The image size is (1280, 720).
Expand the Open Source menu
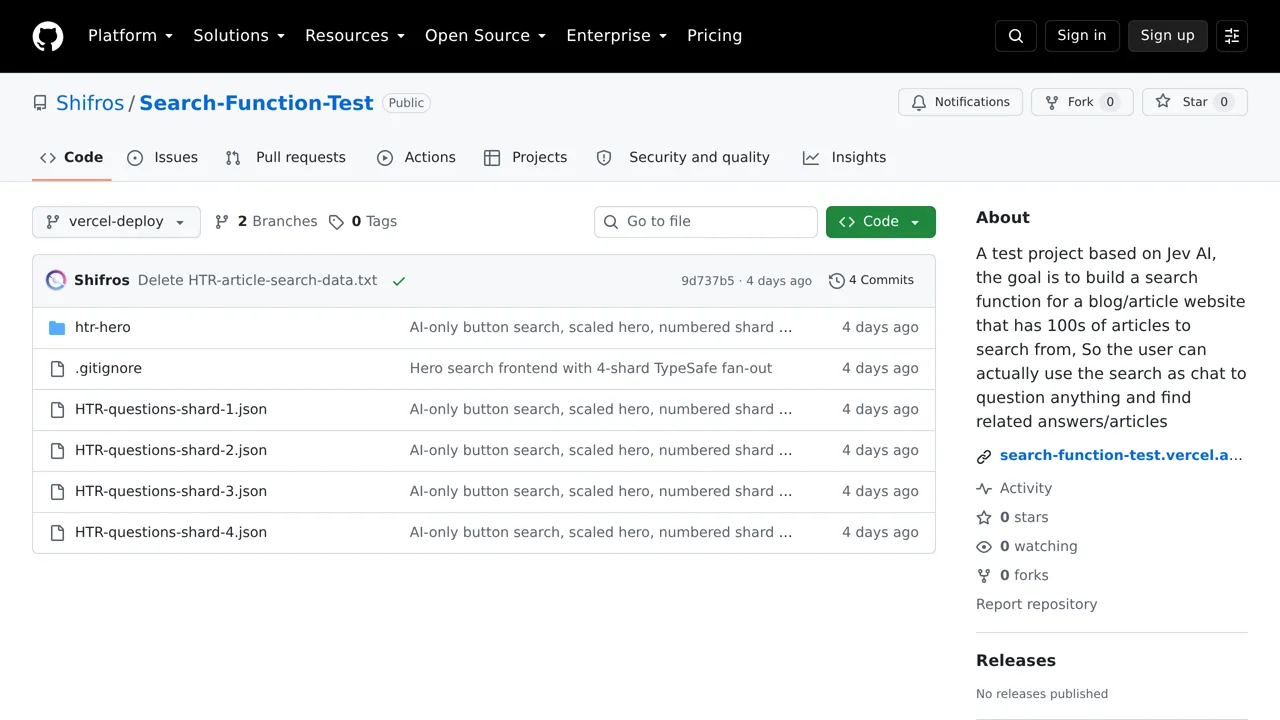coord(486,36)
